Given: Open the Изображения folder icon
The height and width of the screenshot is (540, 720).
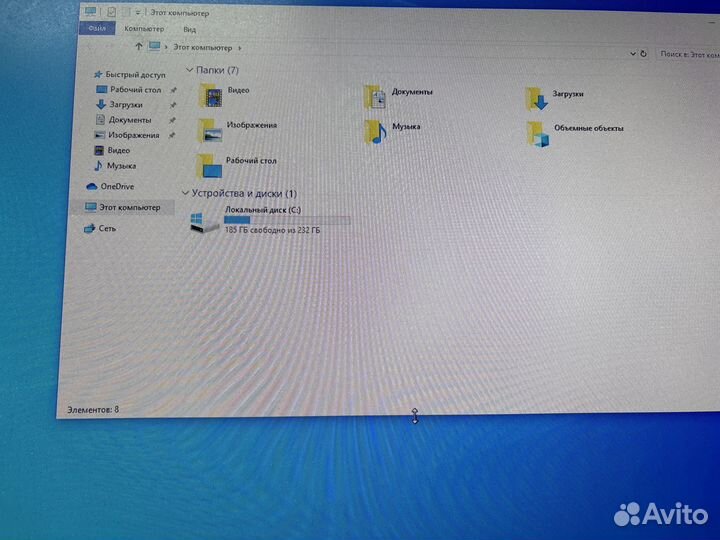Looking at the screenshot, I should tap(211, 130).
